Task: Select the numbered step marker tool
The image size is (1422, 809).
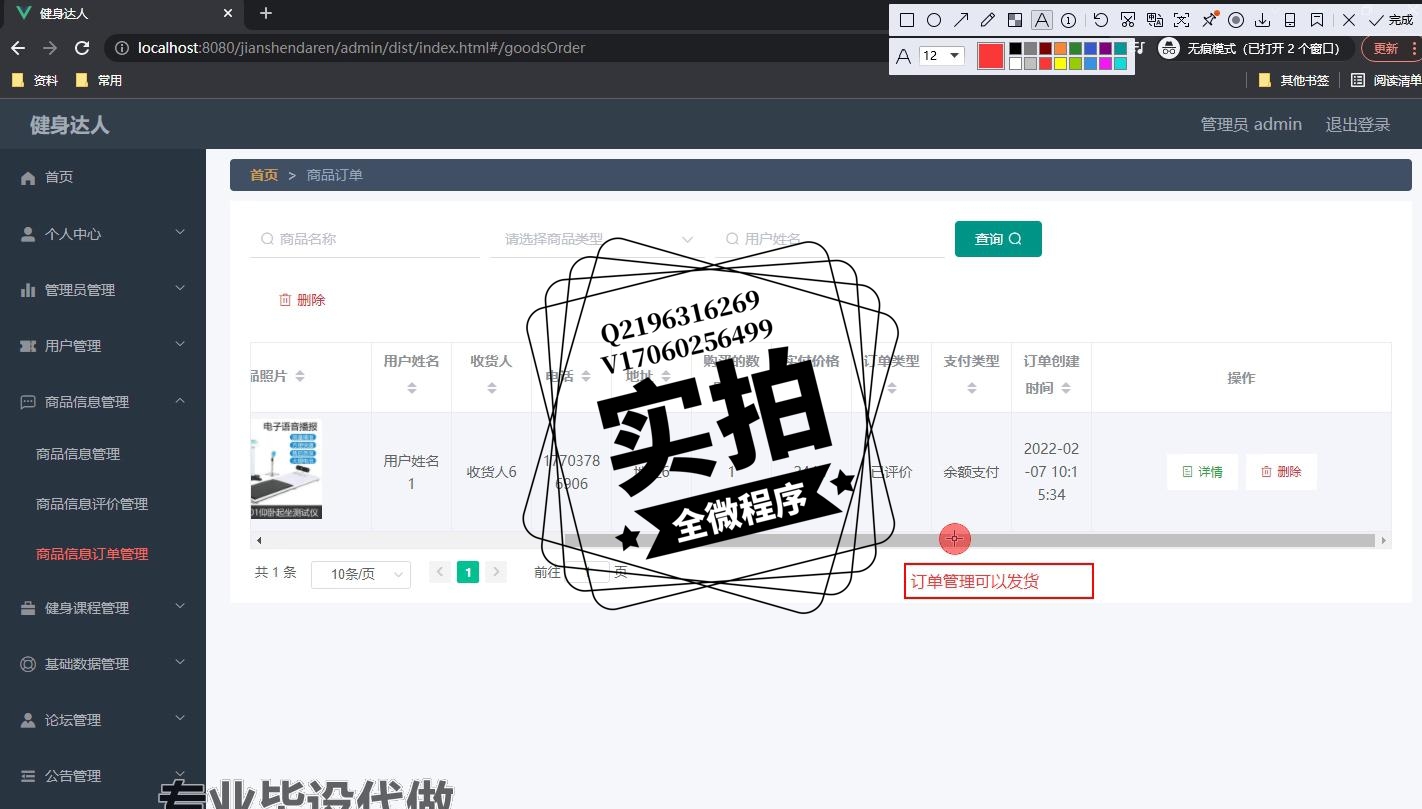Action: click(1069, 20)
